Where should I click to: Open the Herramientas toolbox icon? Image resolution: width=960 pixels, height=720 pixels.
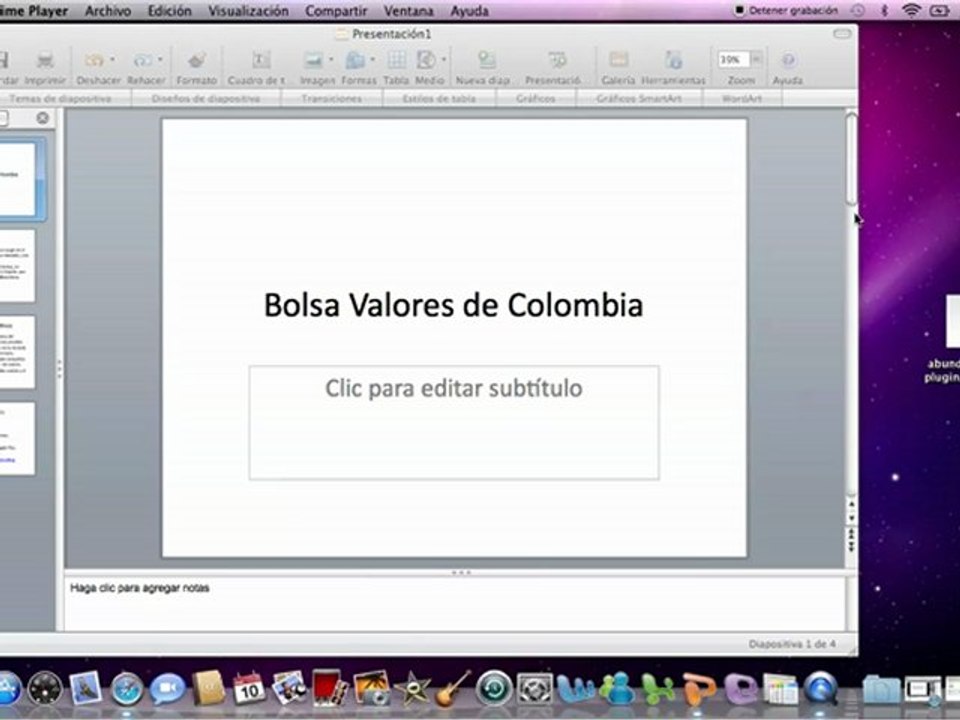673,59
